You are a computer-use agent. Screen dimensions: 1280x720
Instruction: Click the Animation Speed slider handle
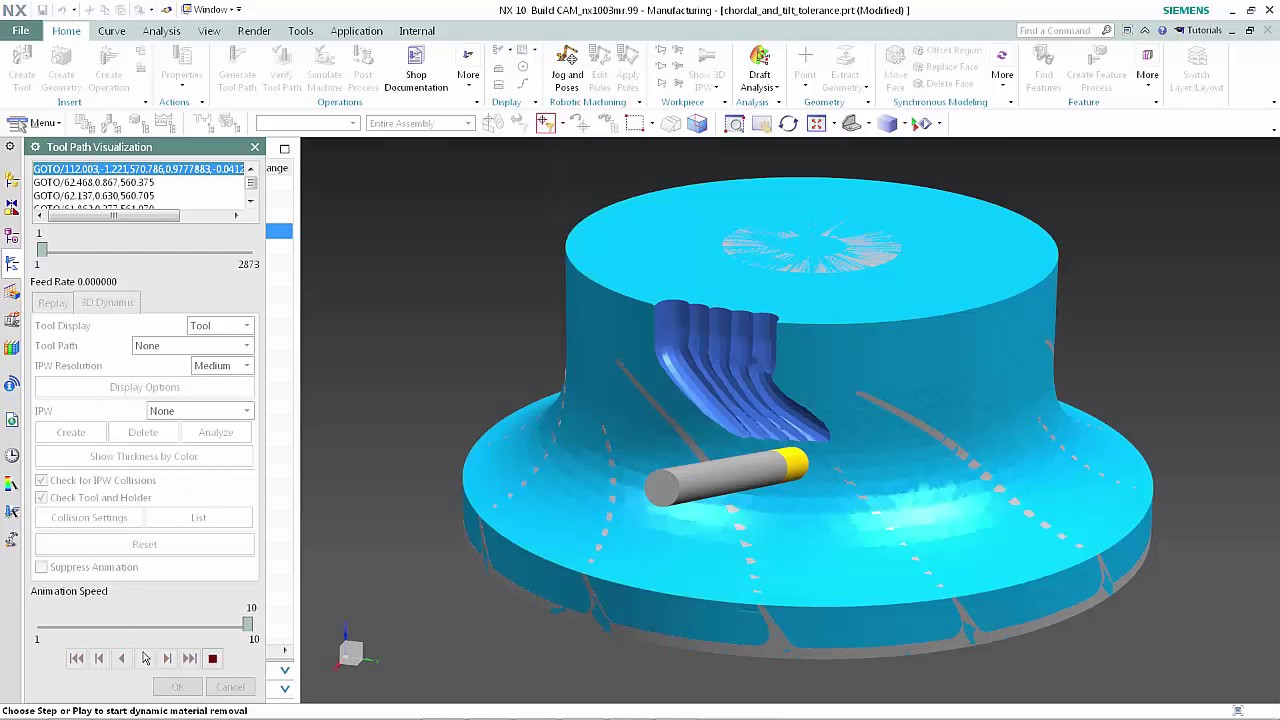click(x=247, y=624)
